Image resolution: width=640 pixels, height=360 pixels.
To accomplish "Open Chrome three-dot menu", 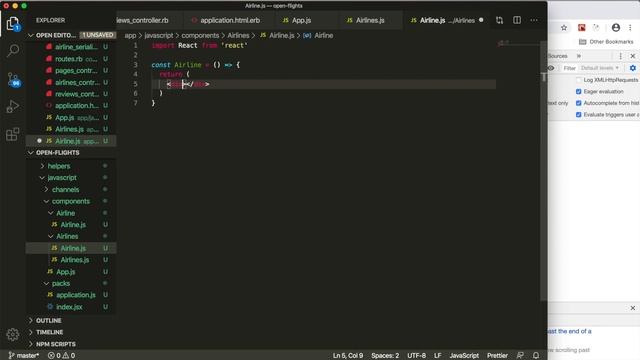I will click(630, 28).
